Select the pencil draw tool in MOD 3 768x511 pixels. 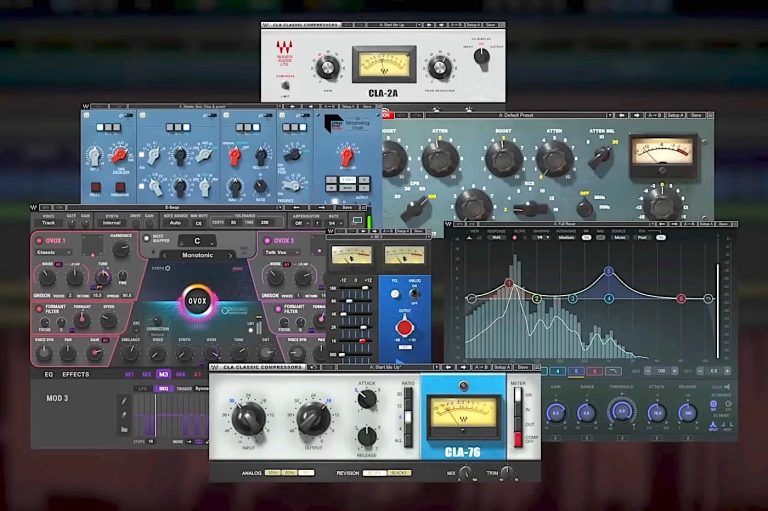click(124, 401)
